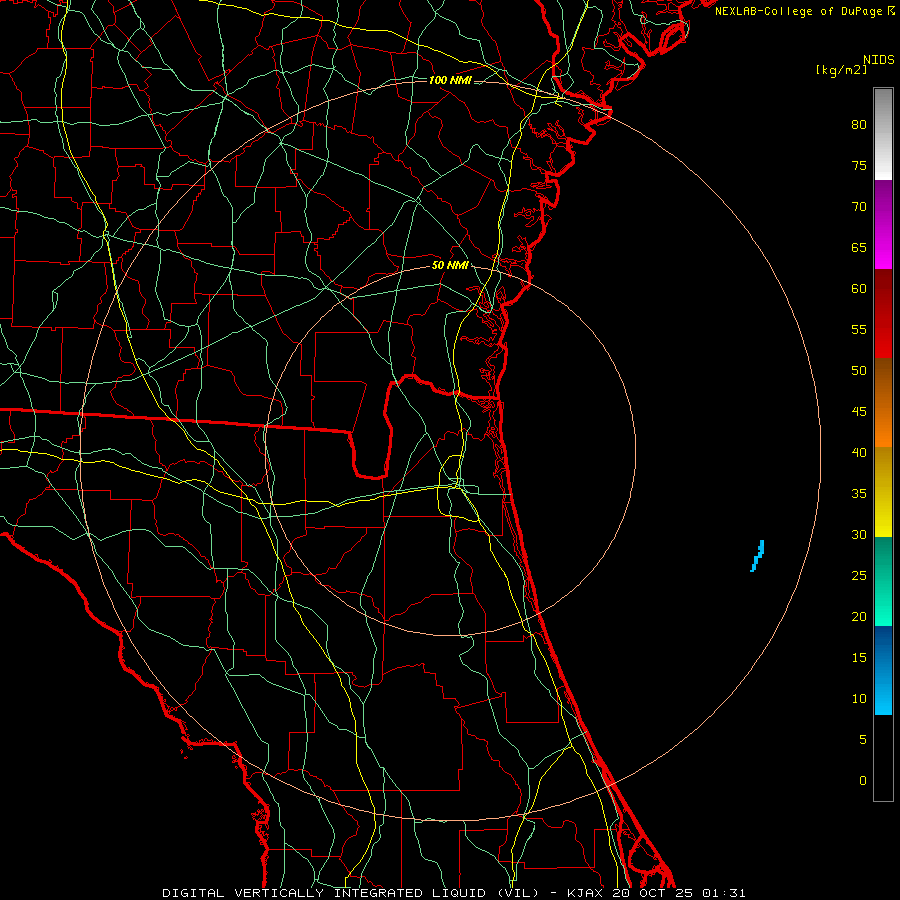Image resolution: width=900 pixels, height=900 pixels.
Task: Click the 50 NMI range ring label
Action: 450,265
